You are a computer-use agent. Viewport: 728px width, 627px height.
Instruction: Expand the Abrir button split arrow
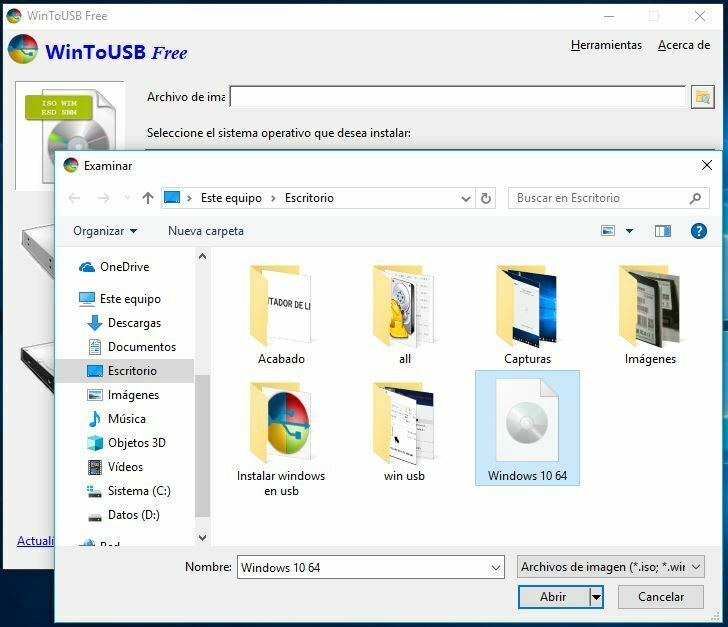click(596, 597)
